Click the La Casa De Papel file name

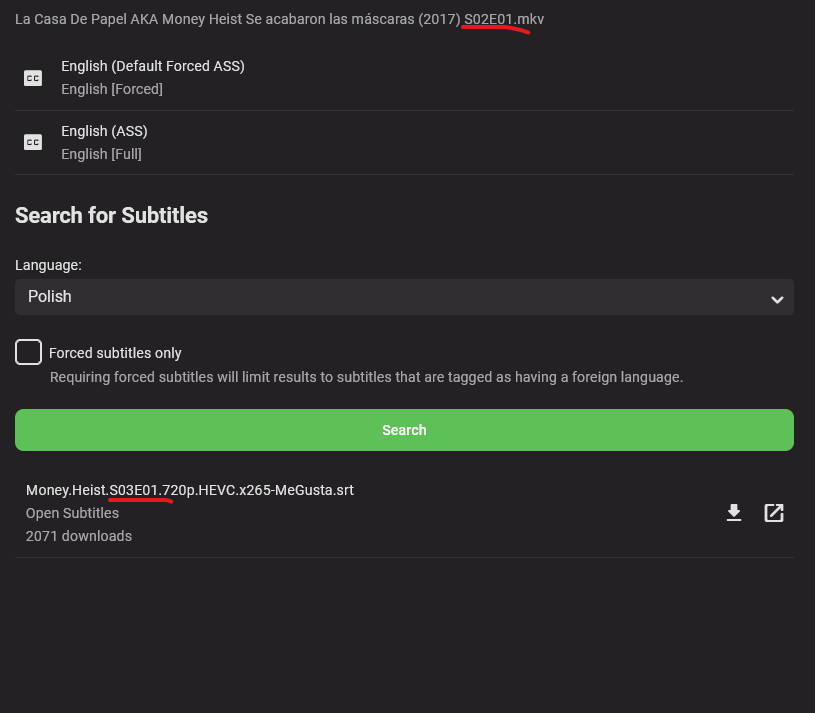[279, 19]
